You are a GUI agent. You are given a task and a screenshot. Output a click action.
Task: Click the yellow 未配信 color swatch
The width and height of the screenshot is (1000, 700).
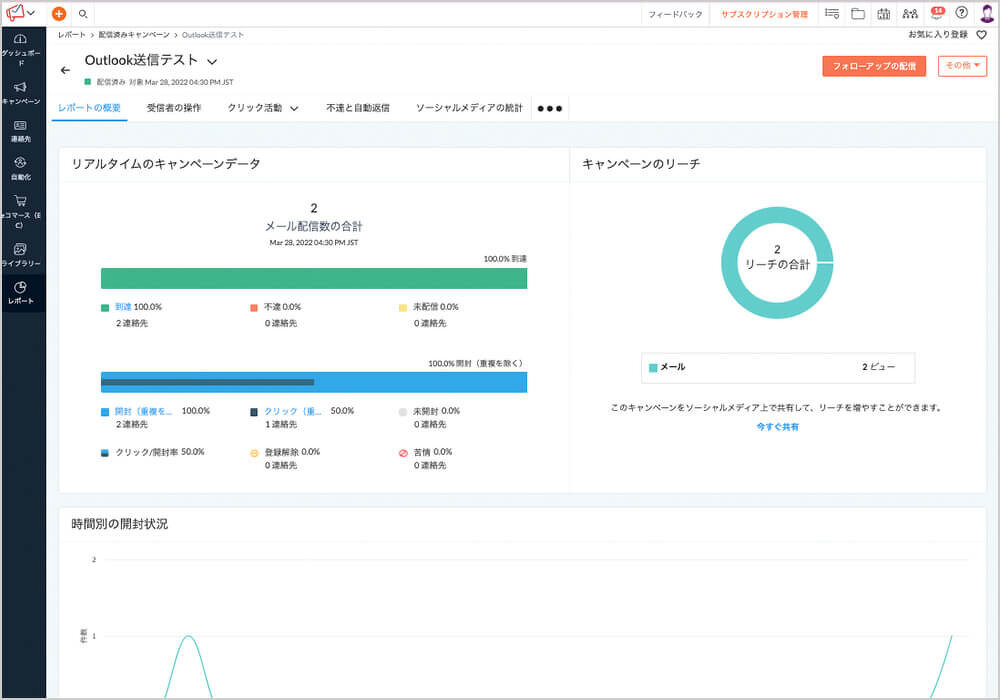pos(402,308)
